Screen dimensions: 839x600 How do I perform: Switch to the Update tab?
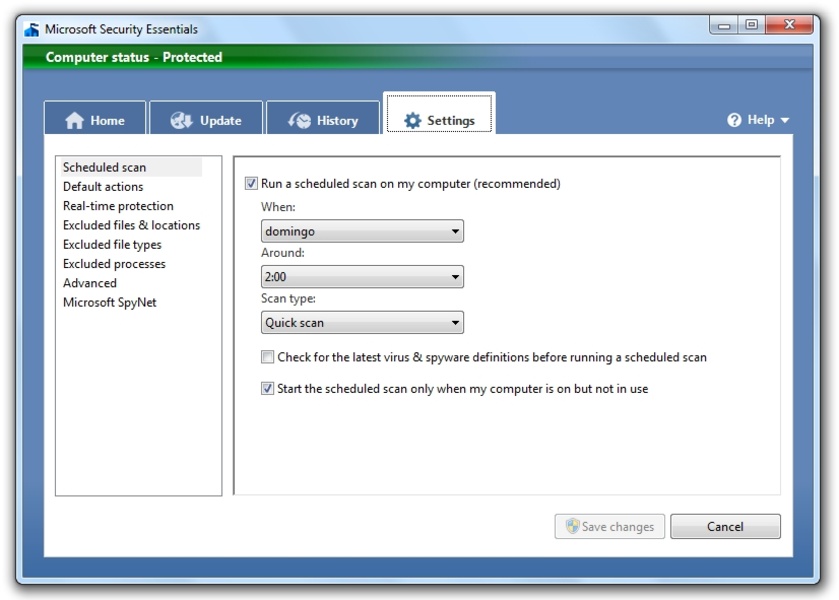tap(206, 118)
